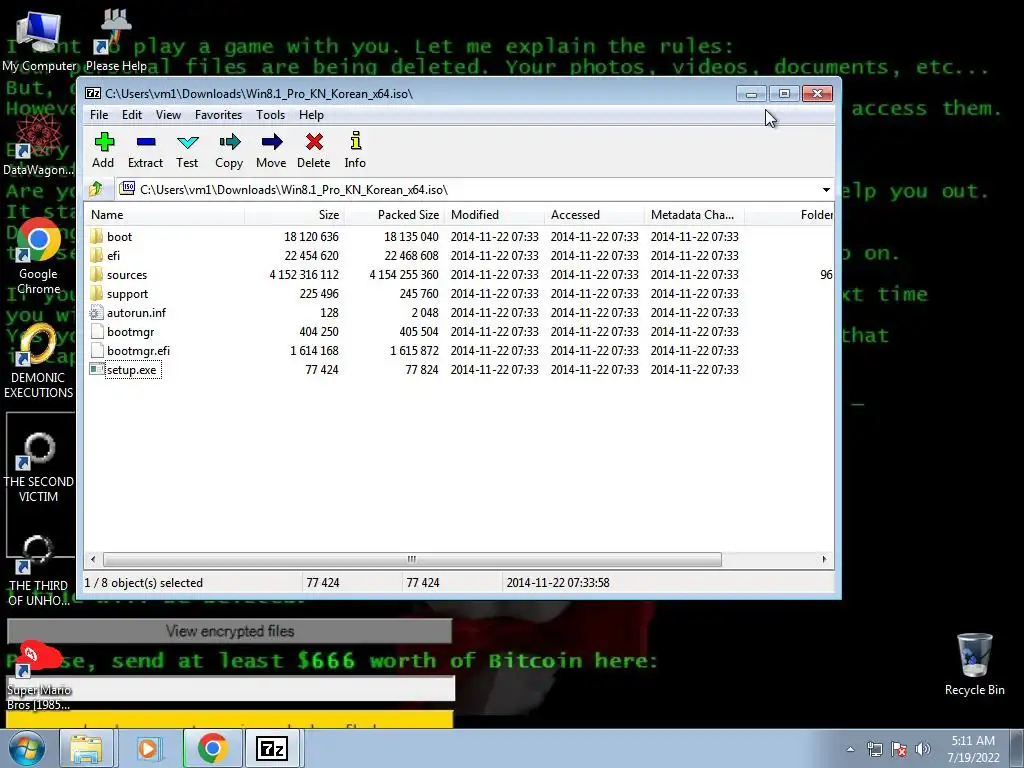Image resolution: width=1024 pixels, height=768 pixels.
Task: Click the horizontal scrollbar thumb
Action: [x=412, y=560]
